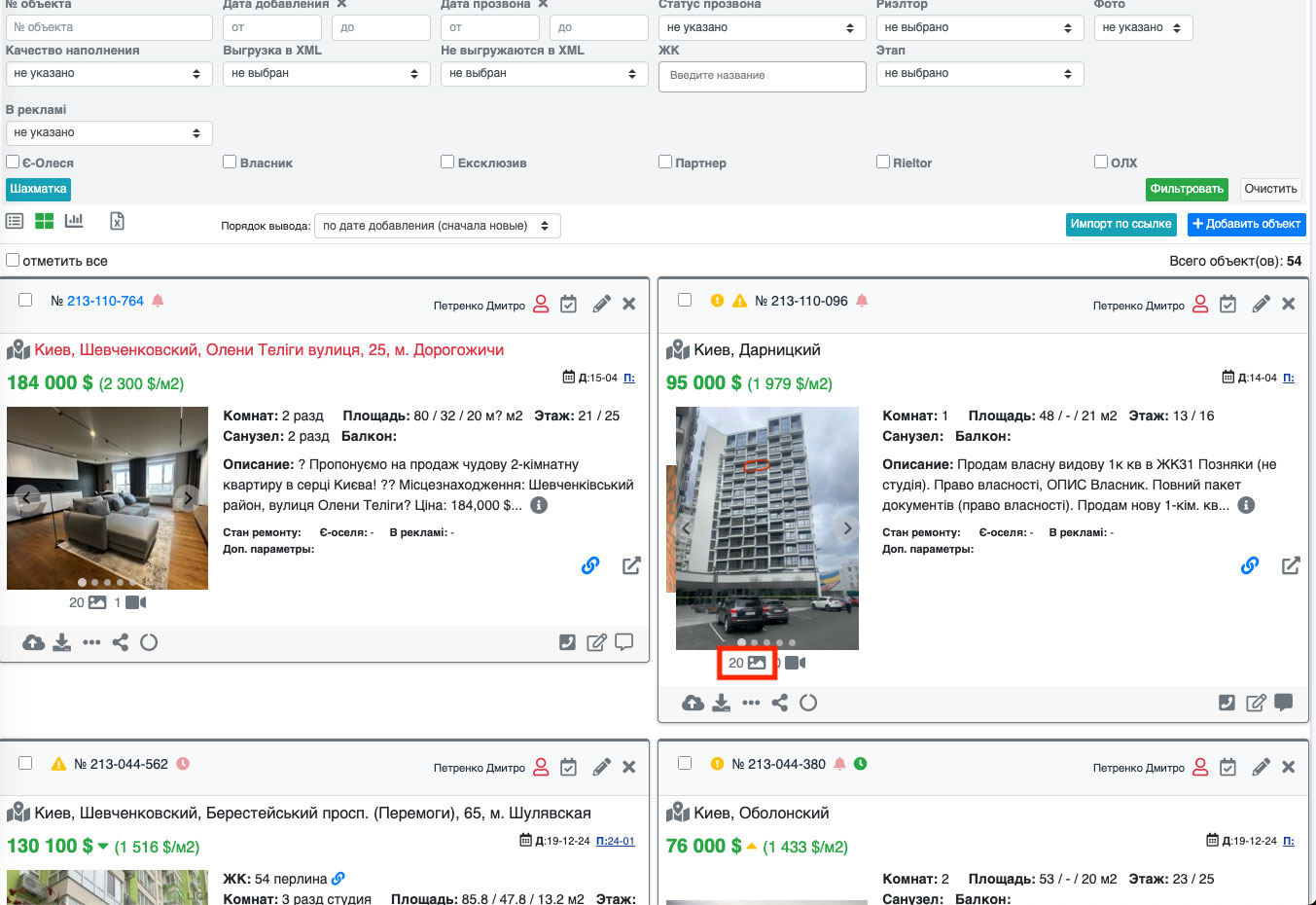Open external link icon for listing 213-110-096
Viewport: 1316px width, 905px height.
click(x=1291, y=565)
